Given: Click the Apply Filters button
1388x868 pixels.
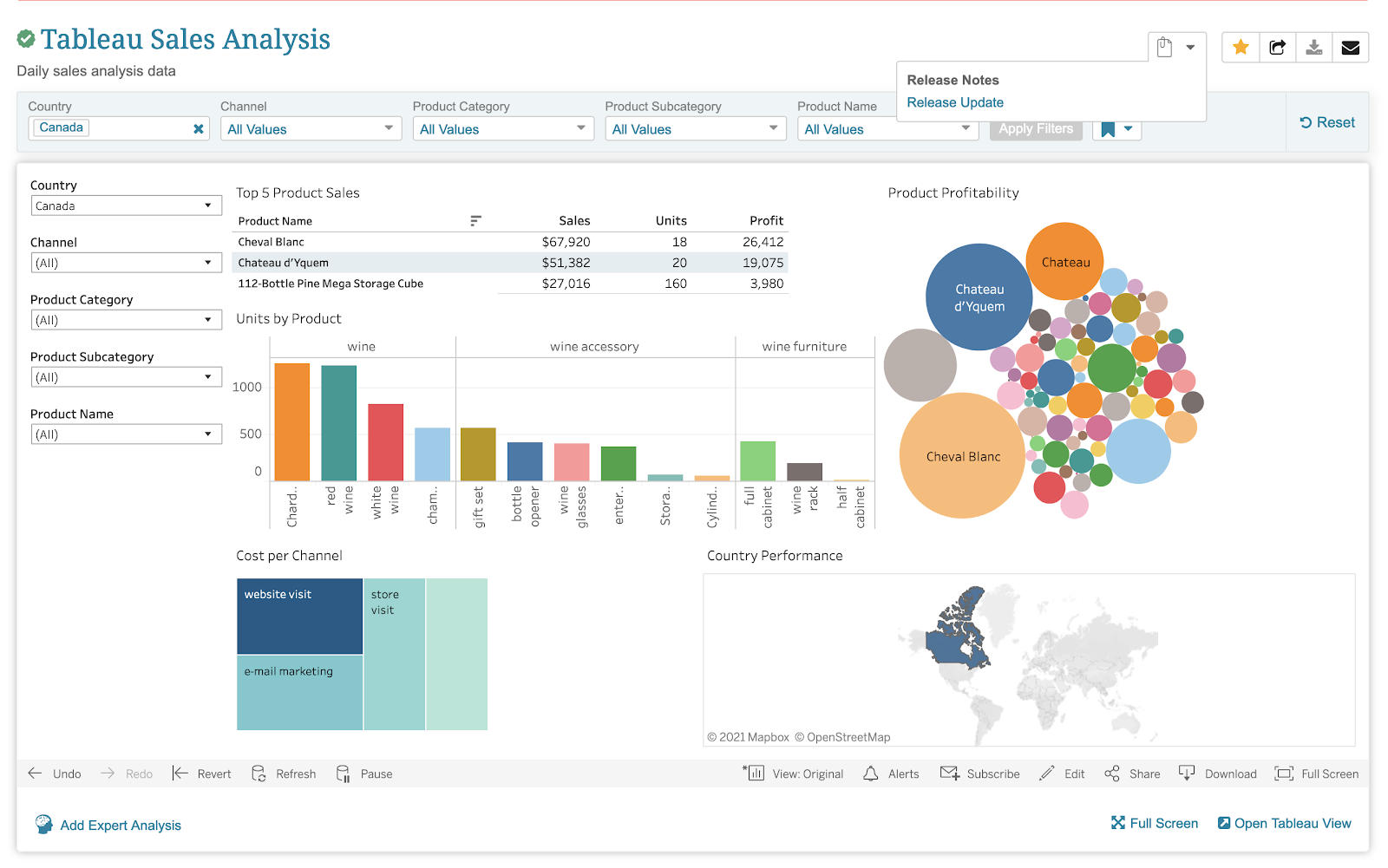Looking at the screenshot, I should tap(1036, 128).
